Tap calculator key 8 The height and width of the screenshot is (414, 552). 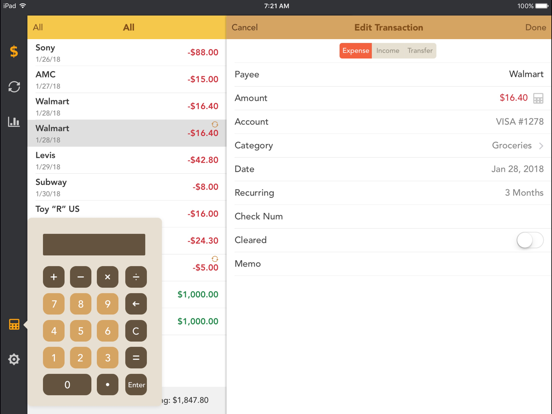(x=81, y=304)
